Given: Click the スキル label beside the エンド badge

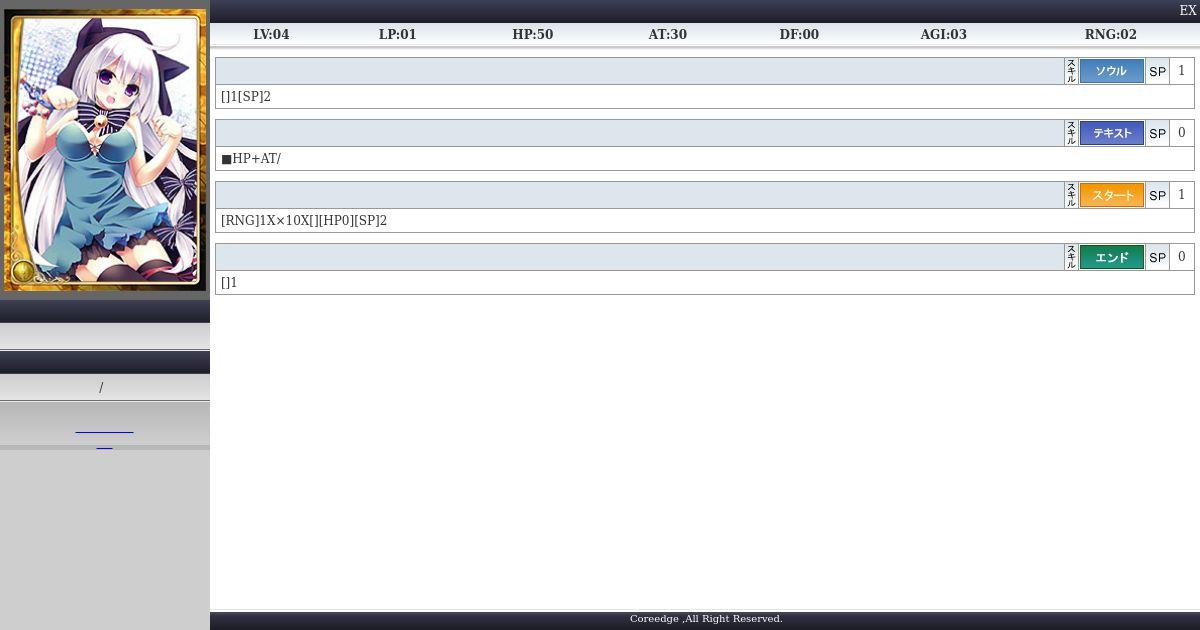Looking at the screenshot, I should (1071, 257).
